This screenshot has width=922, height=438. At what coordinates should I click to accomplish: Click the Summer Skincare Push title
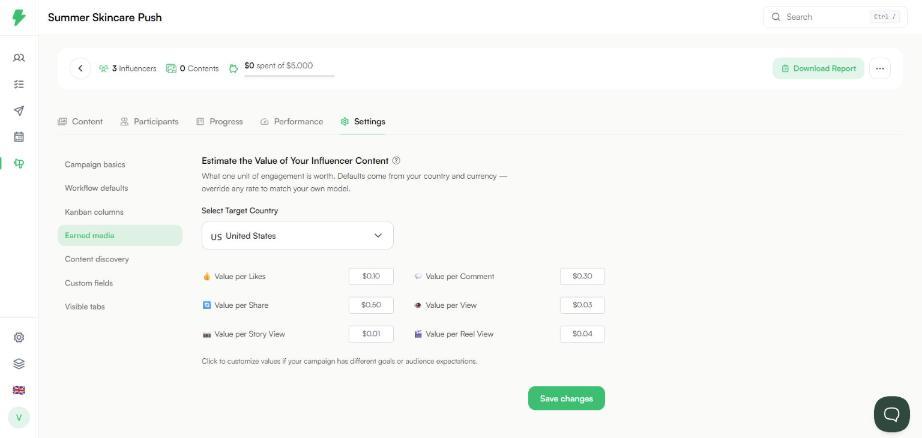pos(105,17)
